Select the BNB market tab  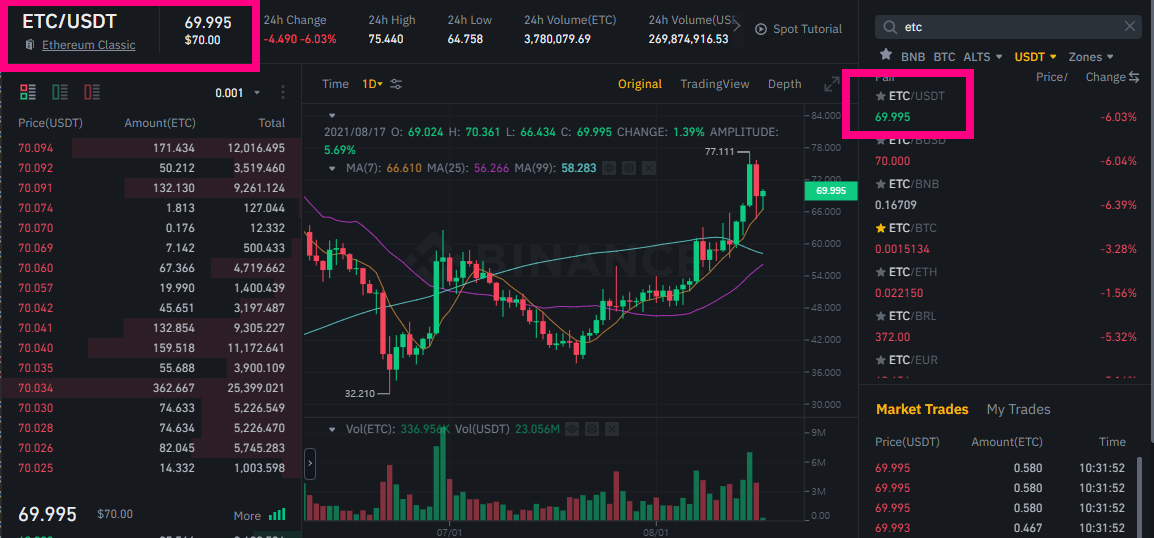[x=913, y=56]
